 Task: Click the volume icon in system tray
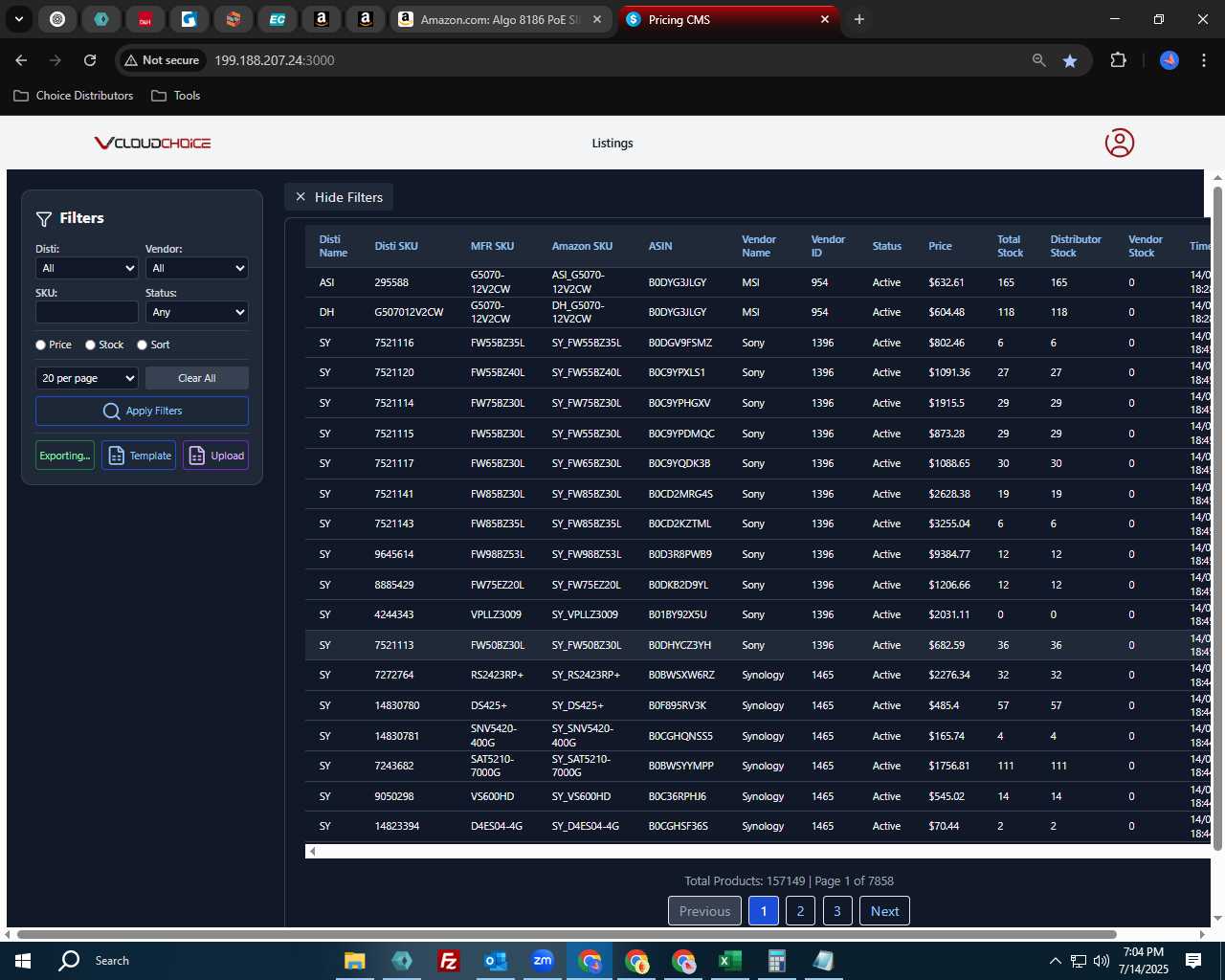coord(1101,961)
